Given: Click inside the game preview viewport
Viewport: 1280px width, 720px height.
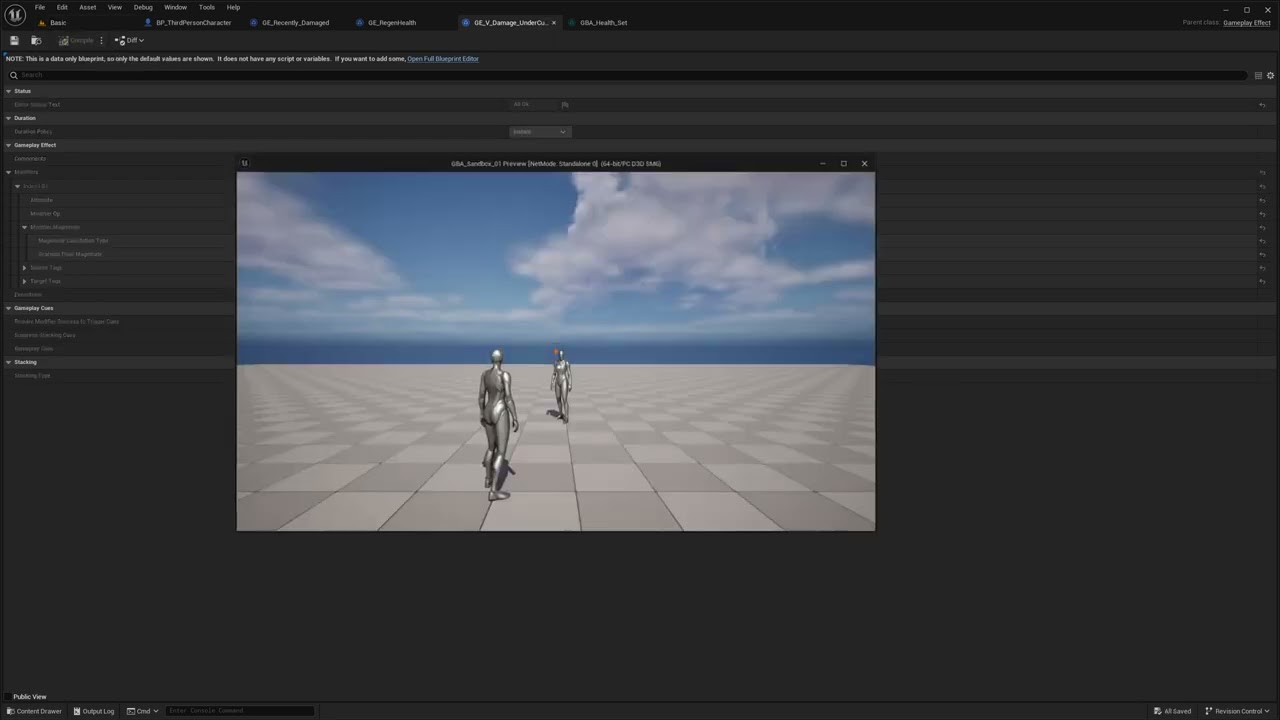Looking at the screenshot, I should tap(556, 351).
